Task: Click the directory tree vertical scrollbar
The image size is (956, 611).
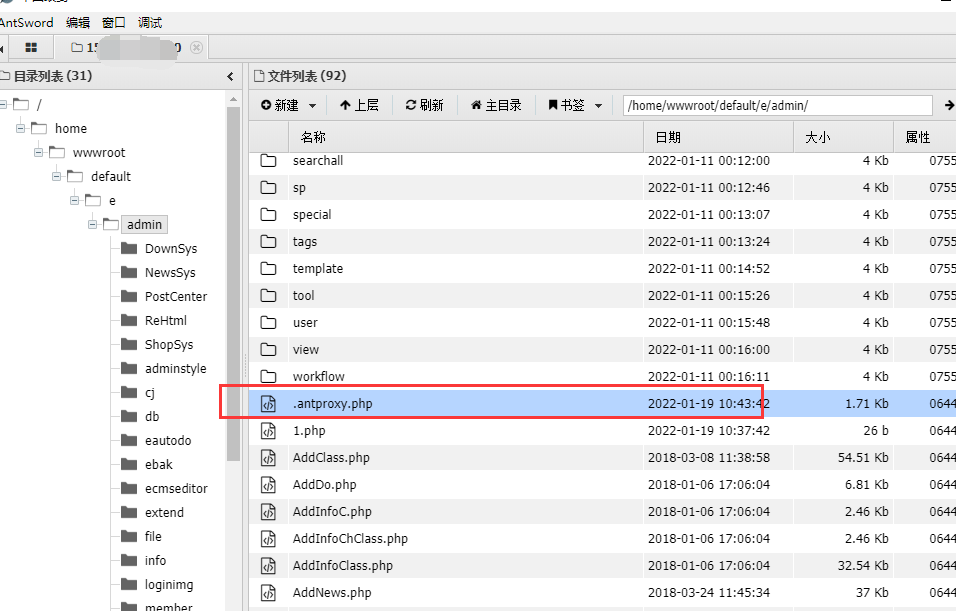Action: tap(233, 284)
